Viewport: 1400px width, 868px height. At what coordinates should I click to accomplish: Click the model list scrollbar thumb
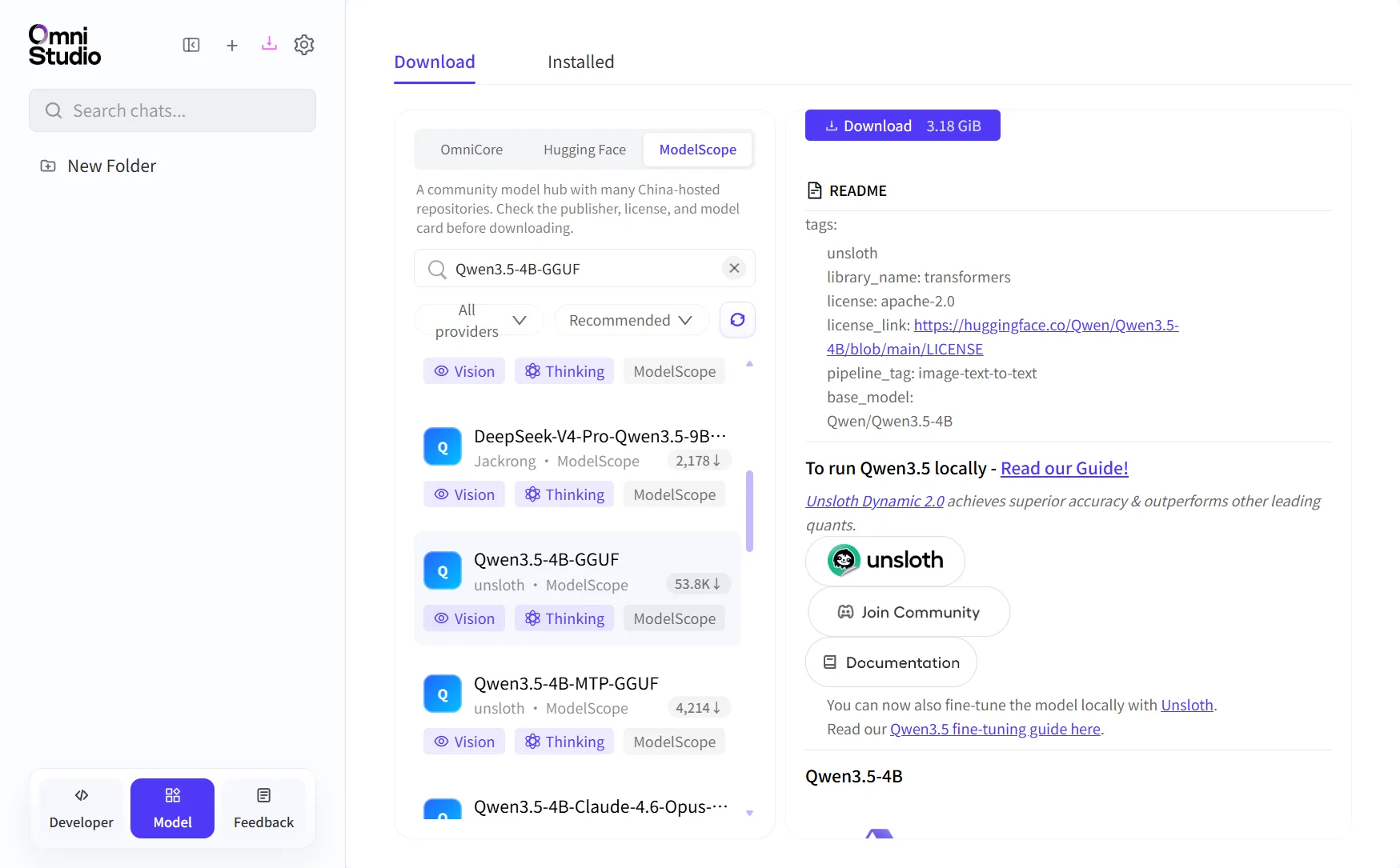pos(750,511)
